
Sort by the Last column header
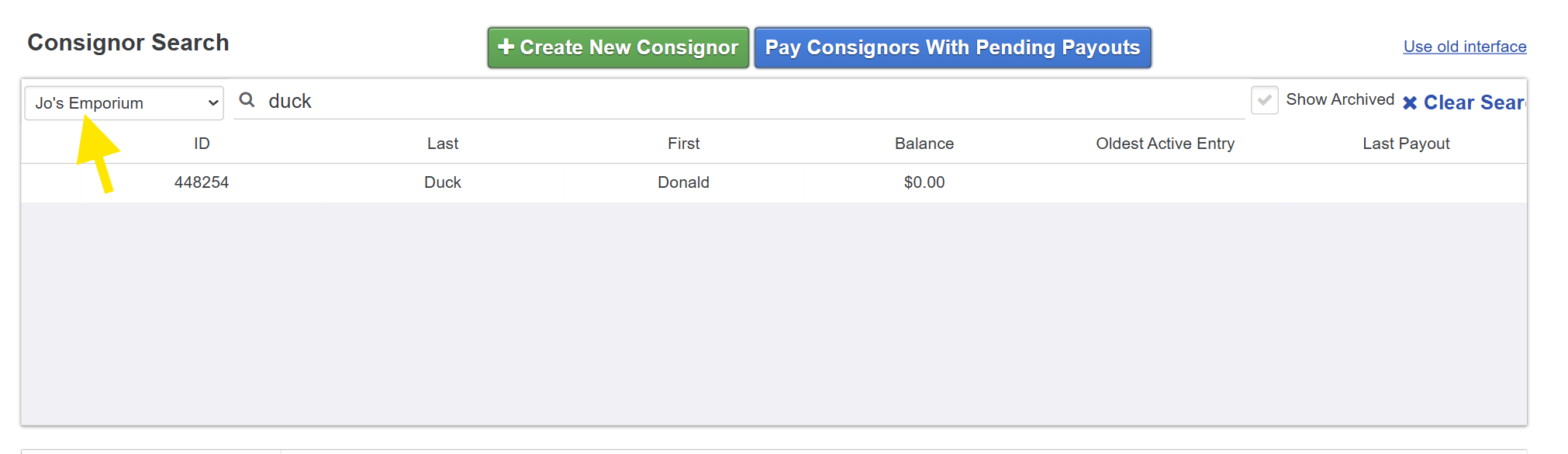[x=443, y=144]
